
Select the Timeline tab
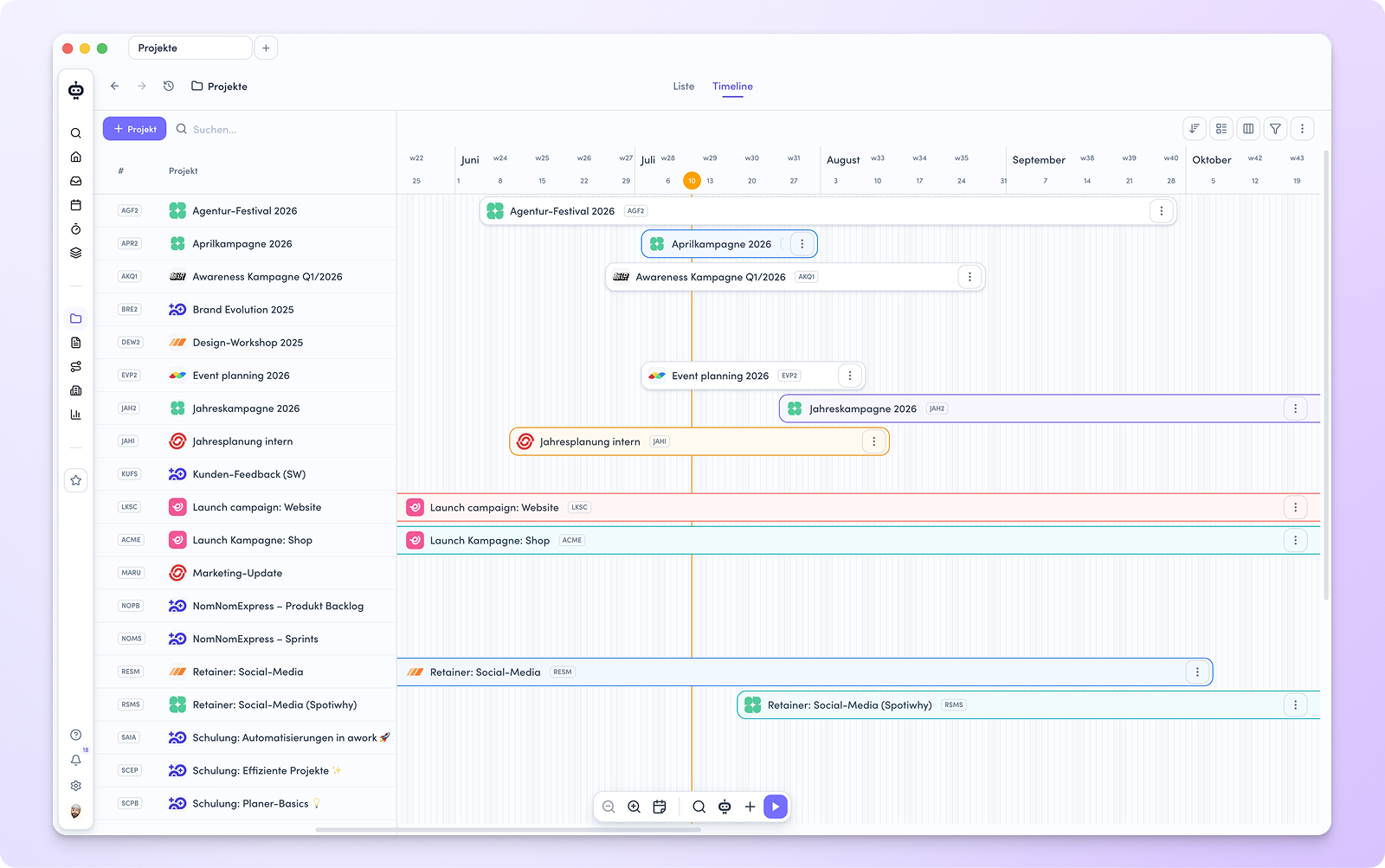point(732,87)
